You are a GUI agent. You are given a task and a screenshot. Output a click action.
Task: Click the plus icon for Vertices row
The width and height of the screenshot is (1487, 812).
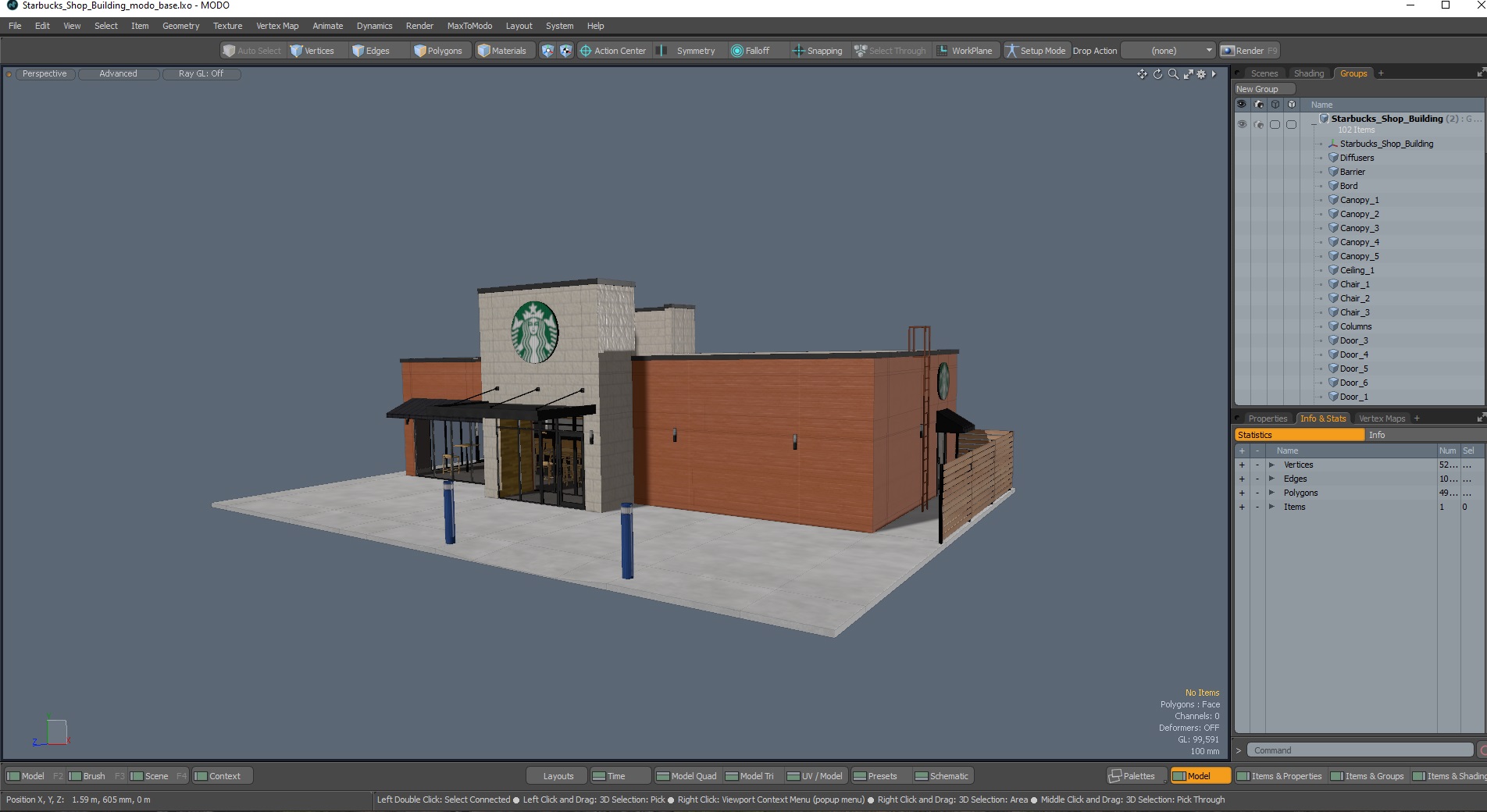1242,465
